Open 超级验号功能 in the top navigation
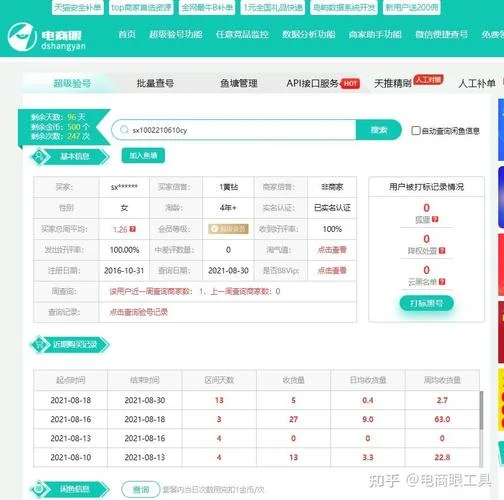Image resolution: width=504 pixels, height=500 pixels. [x=176, y=34]
